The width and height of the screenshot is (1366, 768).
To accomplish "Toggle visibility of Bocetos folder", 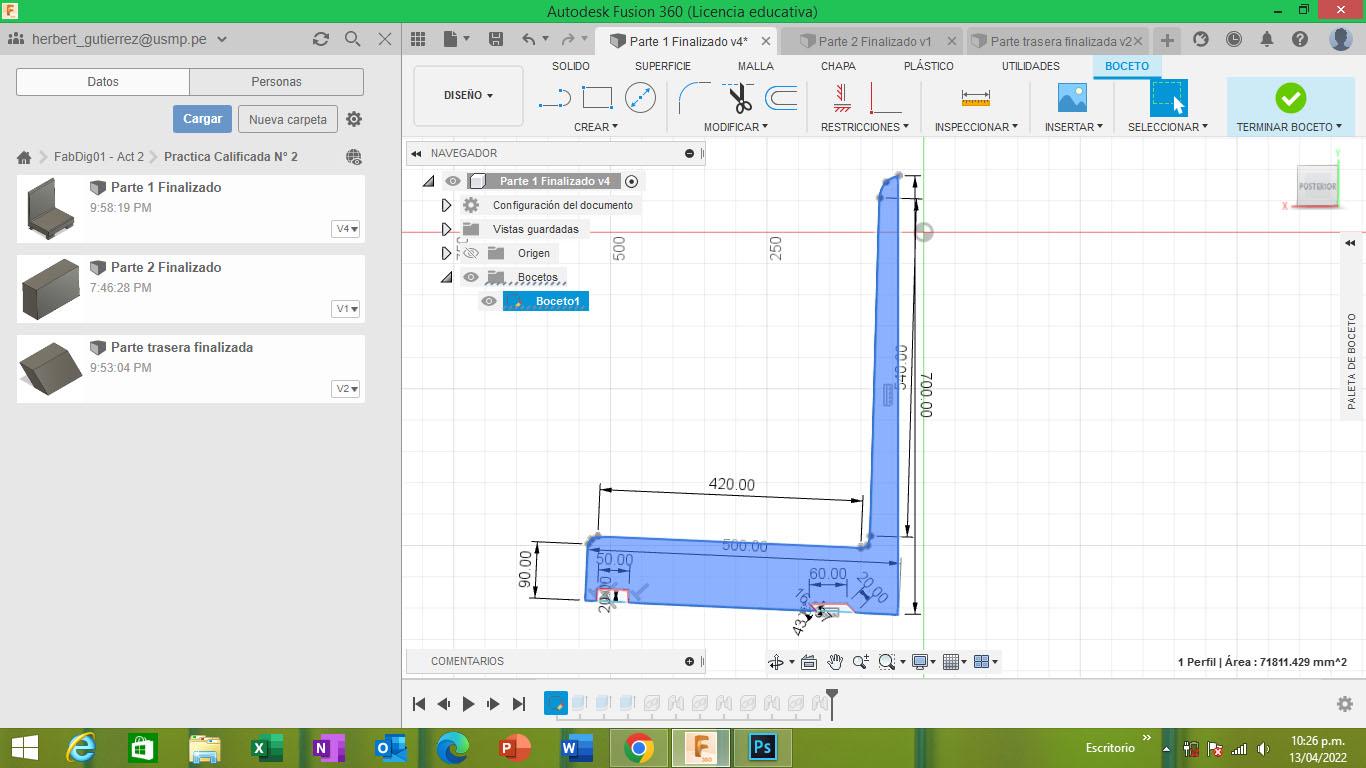I will (x=471, y=277).
